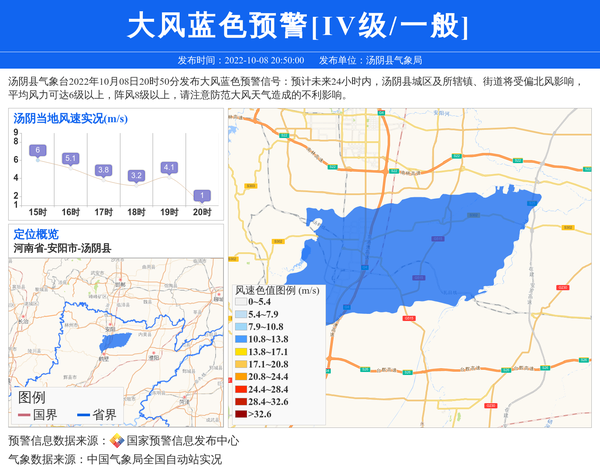This screenshot has width=600, height=471.
Task: Click the 国家预警信息发布中心 logo icon
Action: [117, 441]
